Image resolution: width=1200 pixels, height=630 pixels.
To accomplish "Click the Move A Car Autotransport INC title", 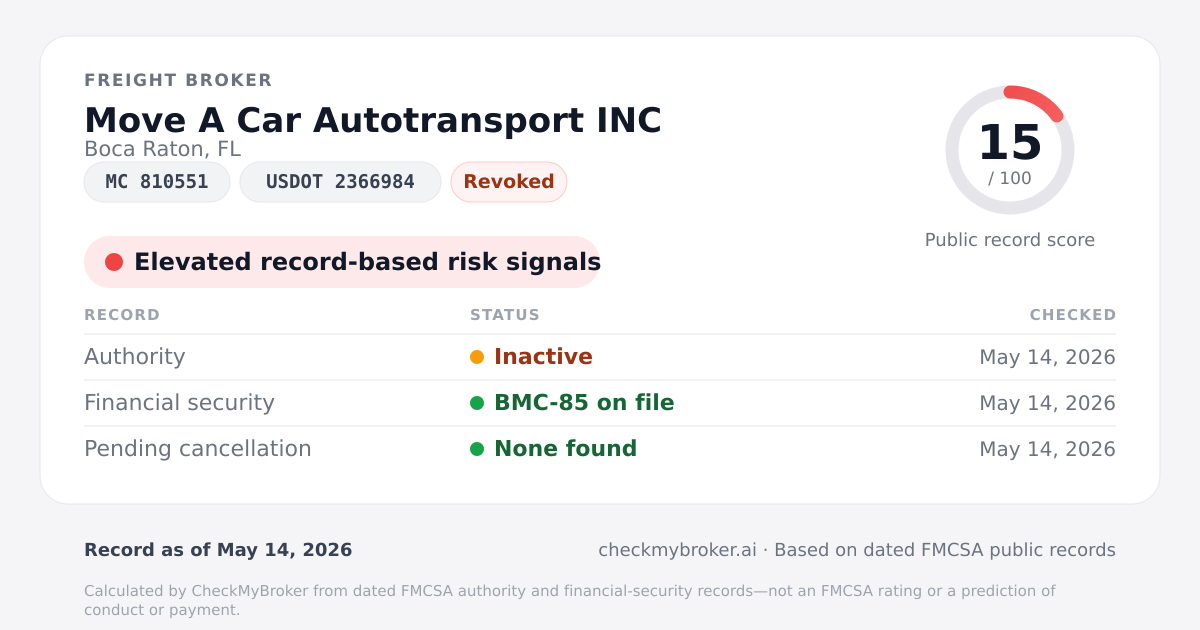I will click(373, 120).
